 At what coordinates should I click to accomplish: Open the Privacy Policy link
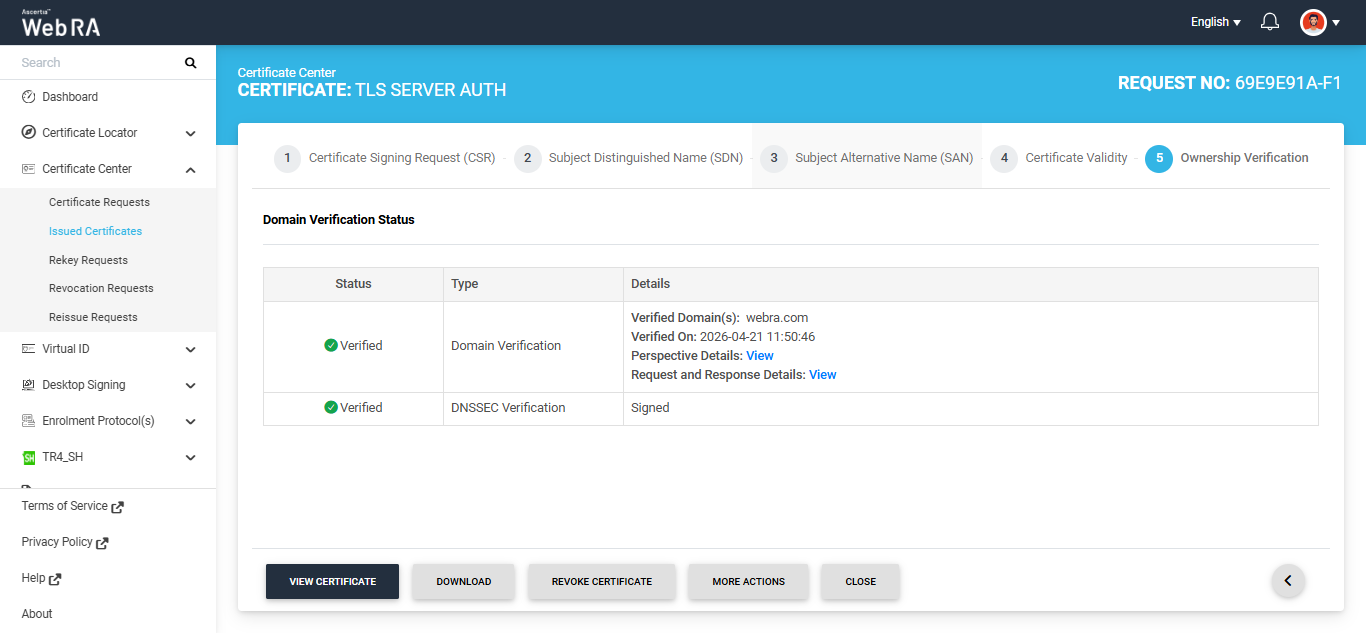point(57,542)
